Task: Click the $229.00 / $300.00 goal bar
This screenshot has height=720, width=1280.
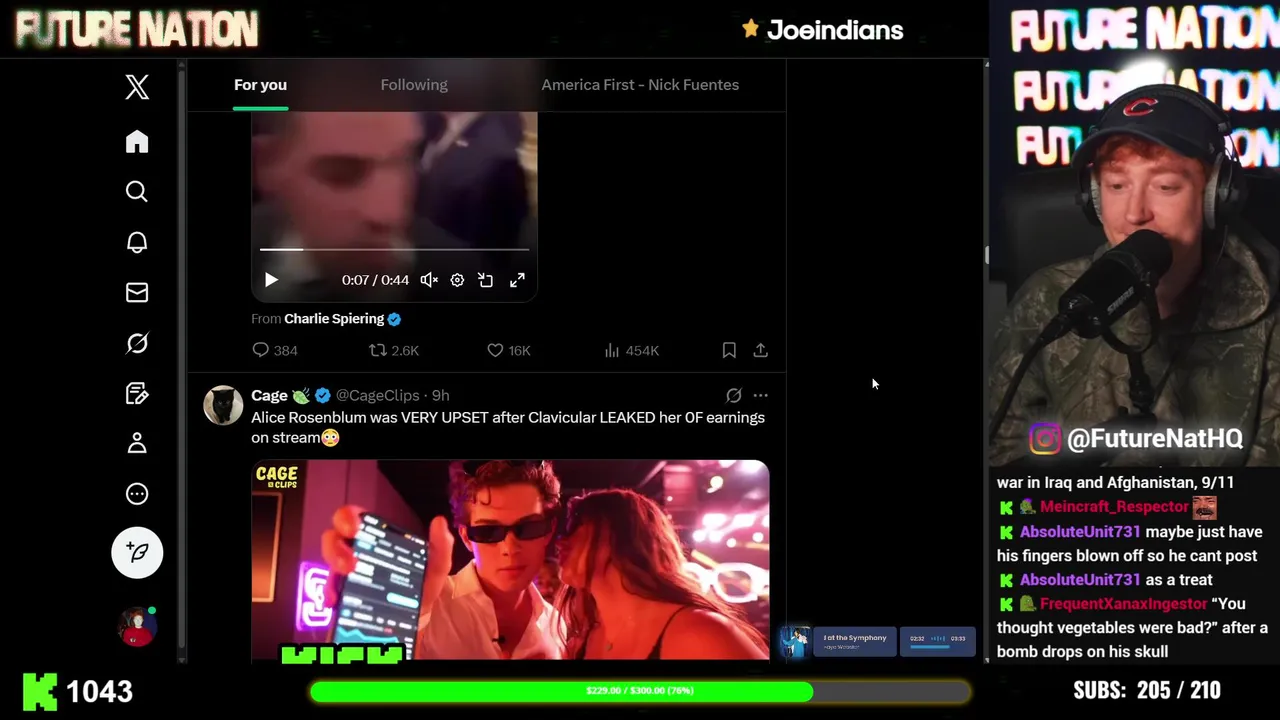Action: point(640,691)
